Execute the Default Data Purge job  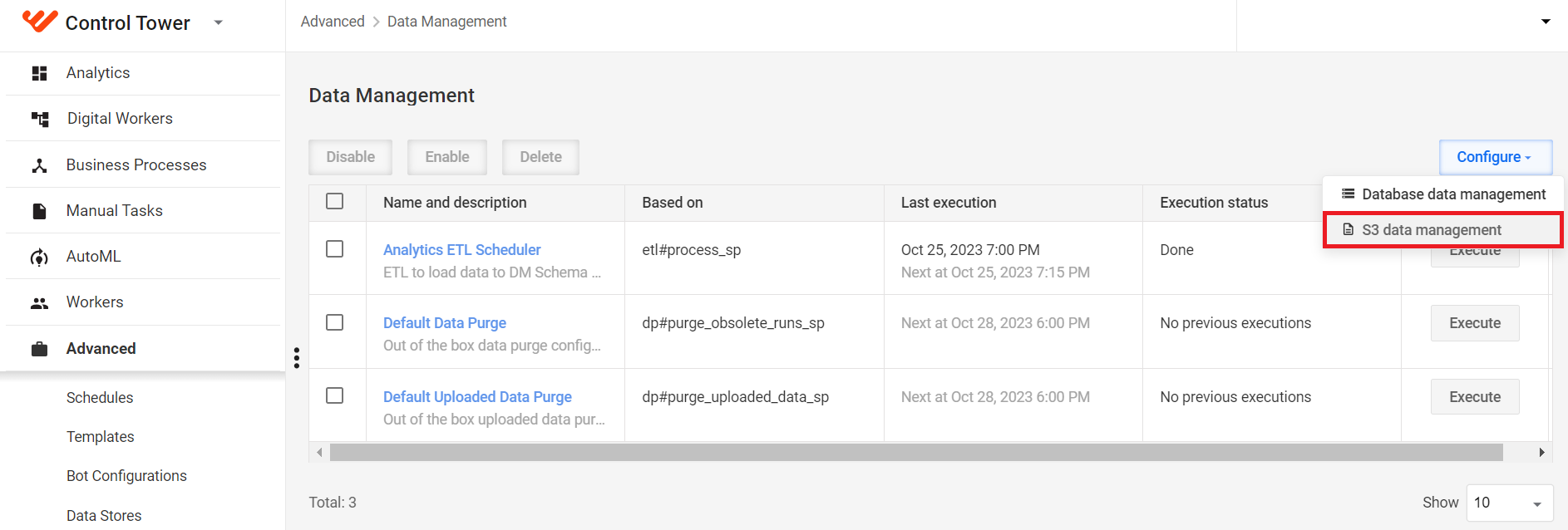tap(1475, 323)
